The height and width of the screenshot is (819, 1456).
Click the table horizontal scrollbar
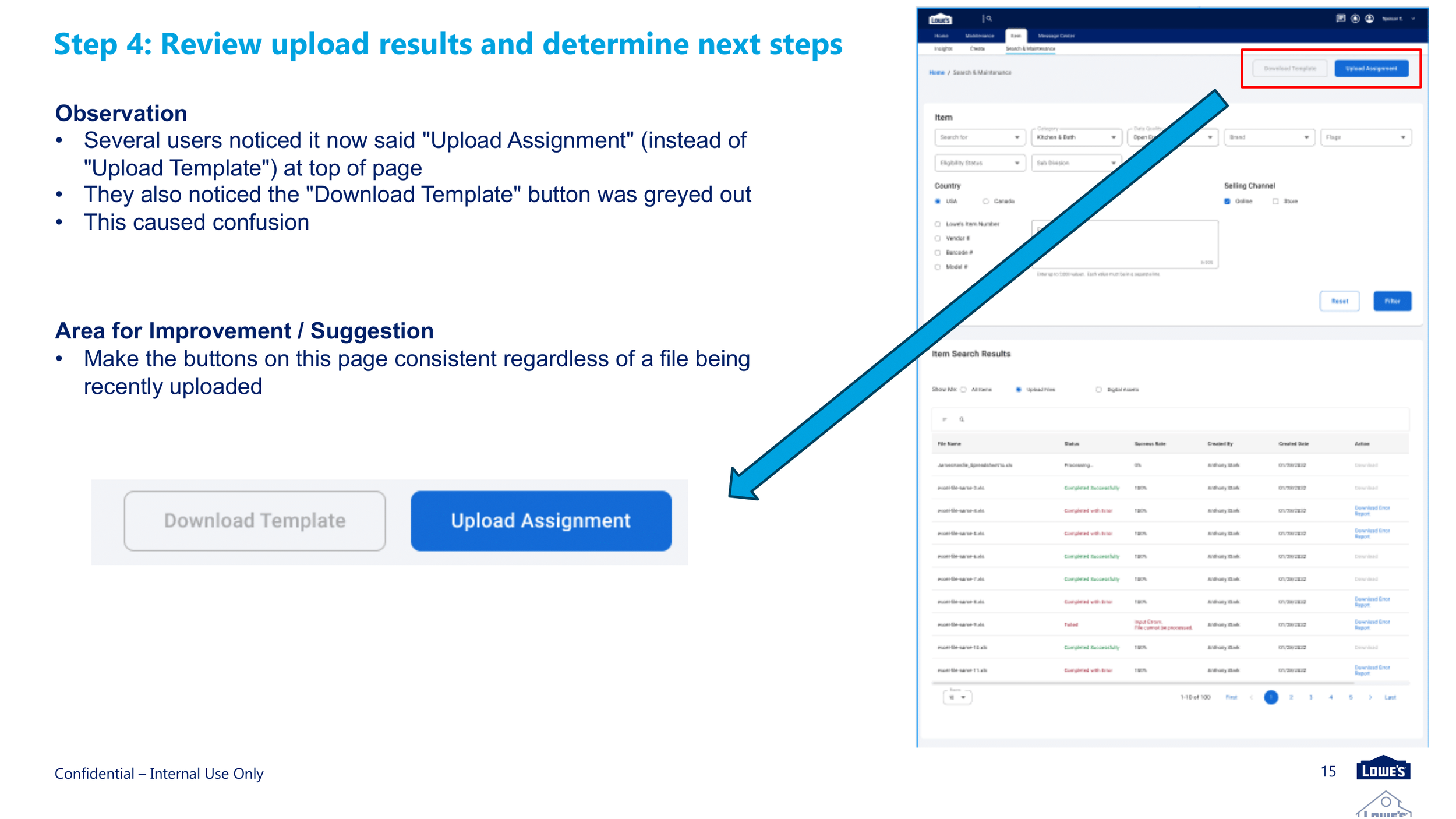tap(1142, 683)
